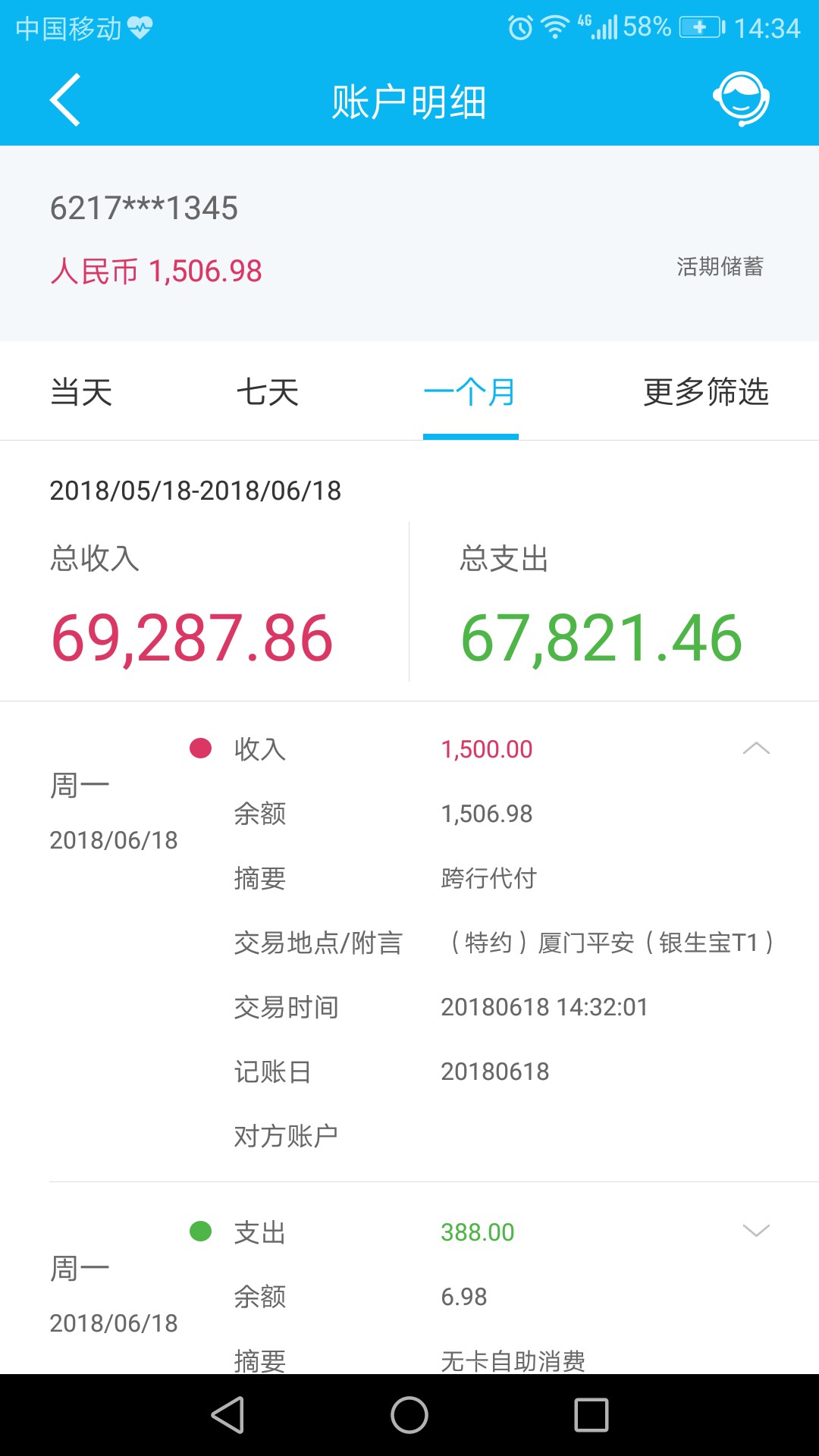
Task: Tap the battery status icon
Action: click(x=702, y=28)
